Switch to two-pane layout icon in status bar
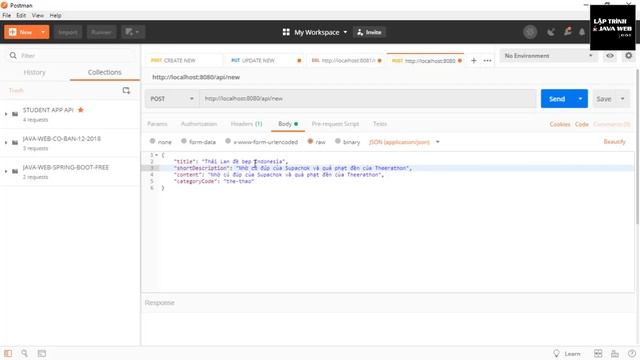 [598, 353]
